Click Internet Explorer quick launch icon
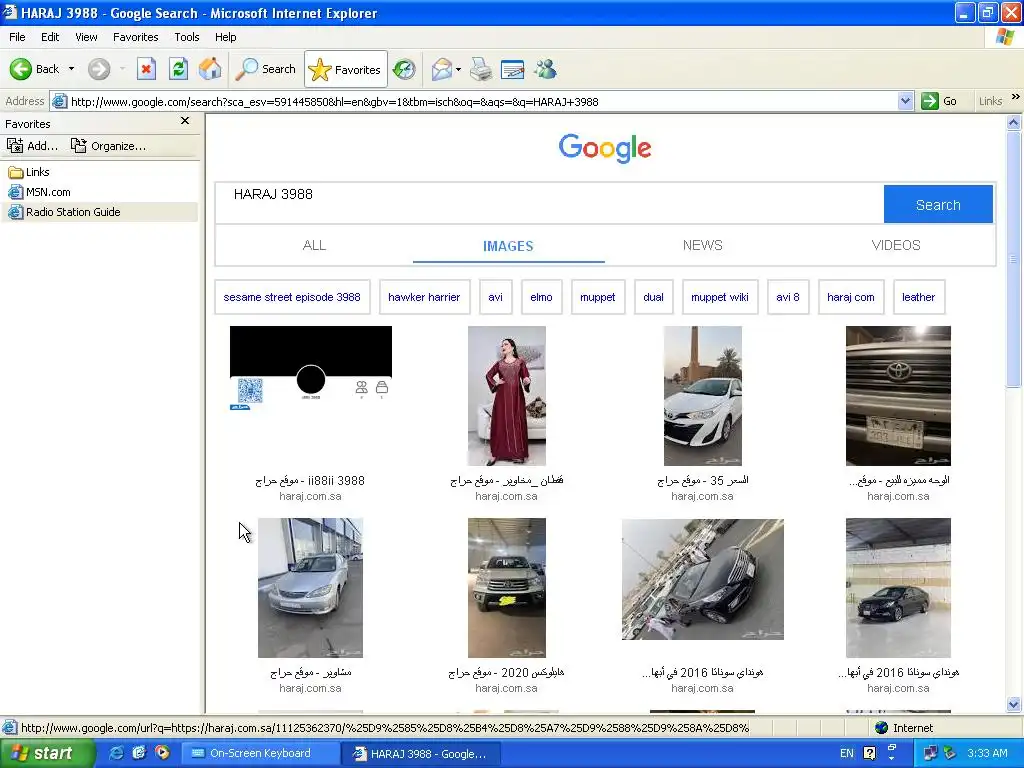This screenshot has height=768, width=1024. pos(117,753)
